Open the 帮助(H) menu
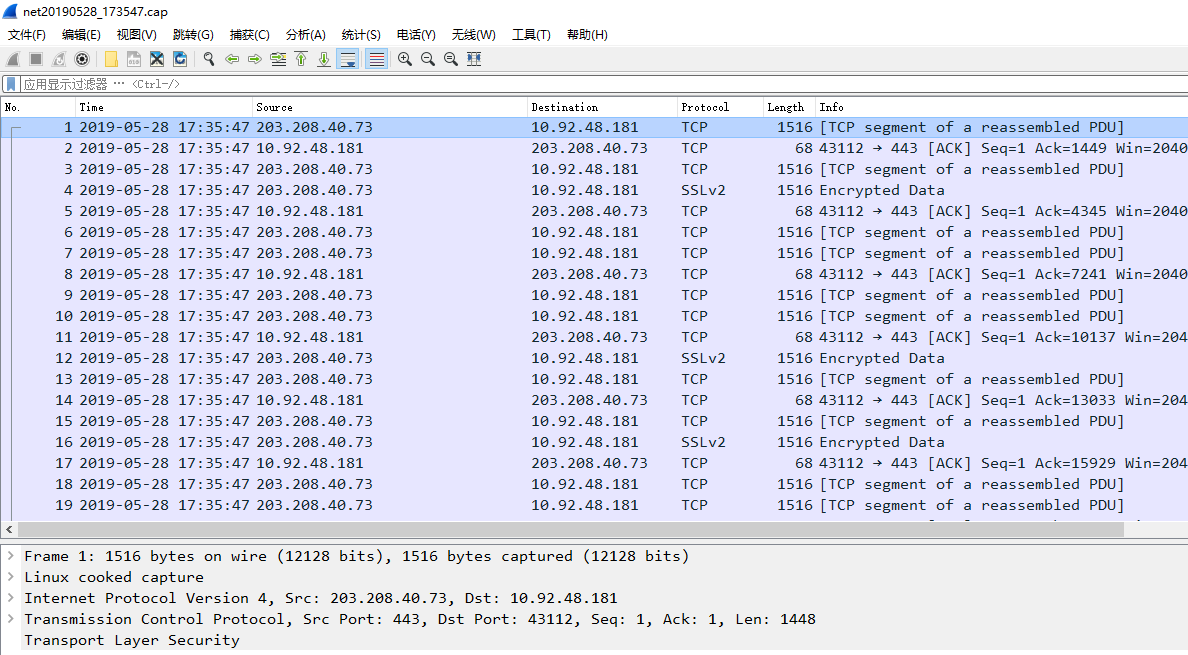The width and height of the screenshot is (1188, 655). tap(587, 35)
